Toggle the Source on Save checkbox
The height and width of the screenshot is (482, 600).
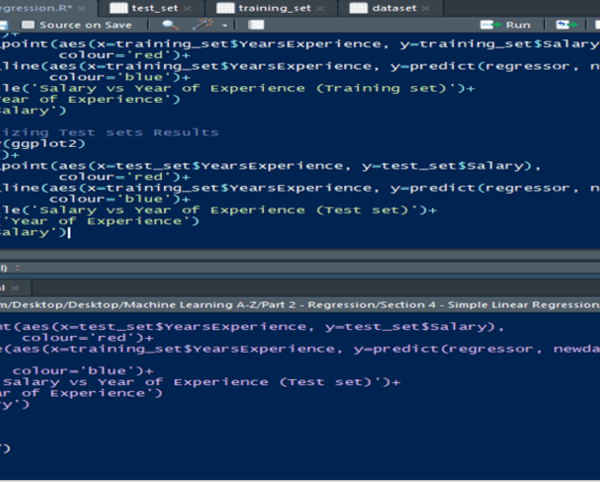pyautogui.click(x=27, y=24)
